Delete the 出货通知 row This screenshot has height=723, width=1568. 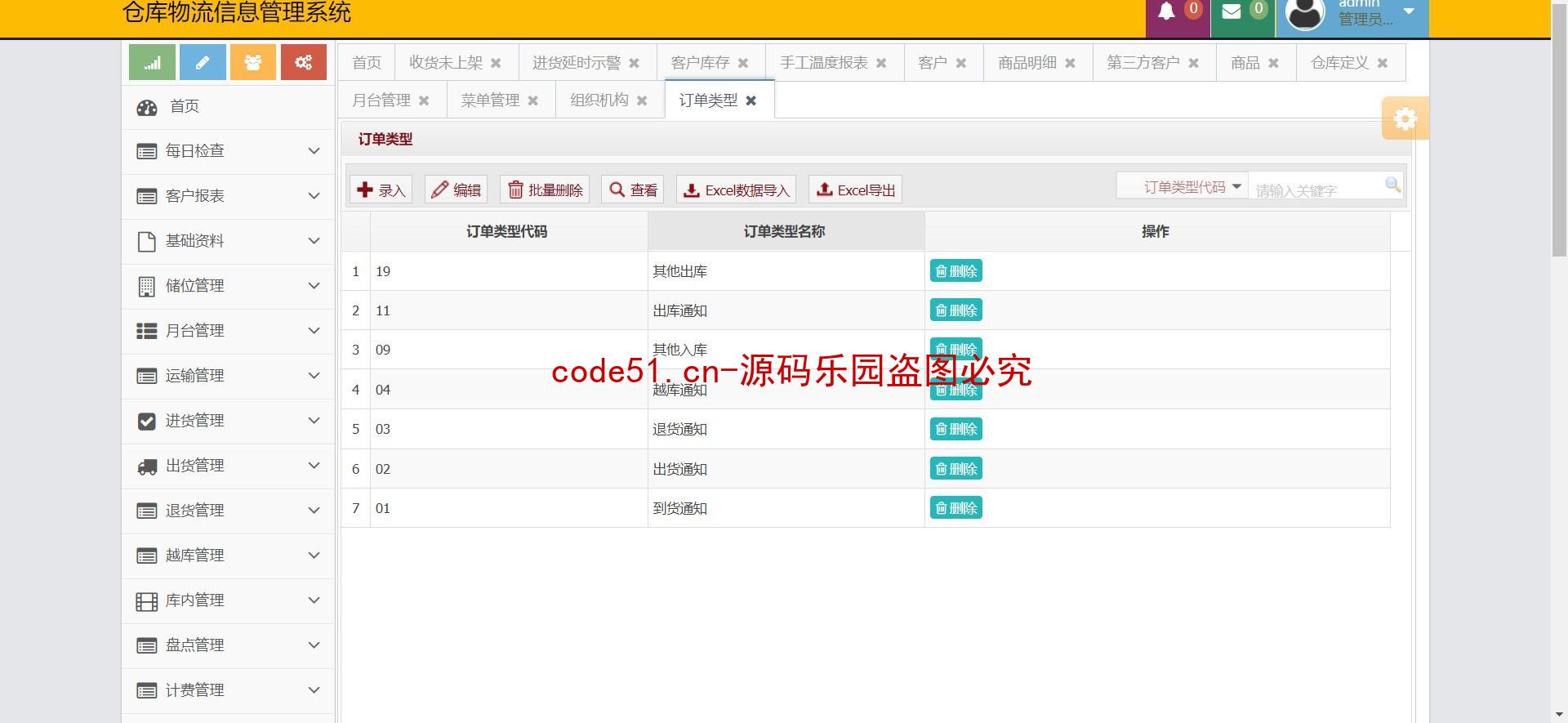955,469
